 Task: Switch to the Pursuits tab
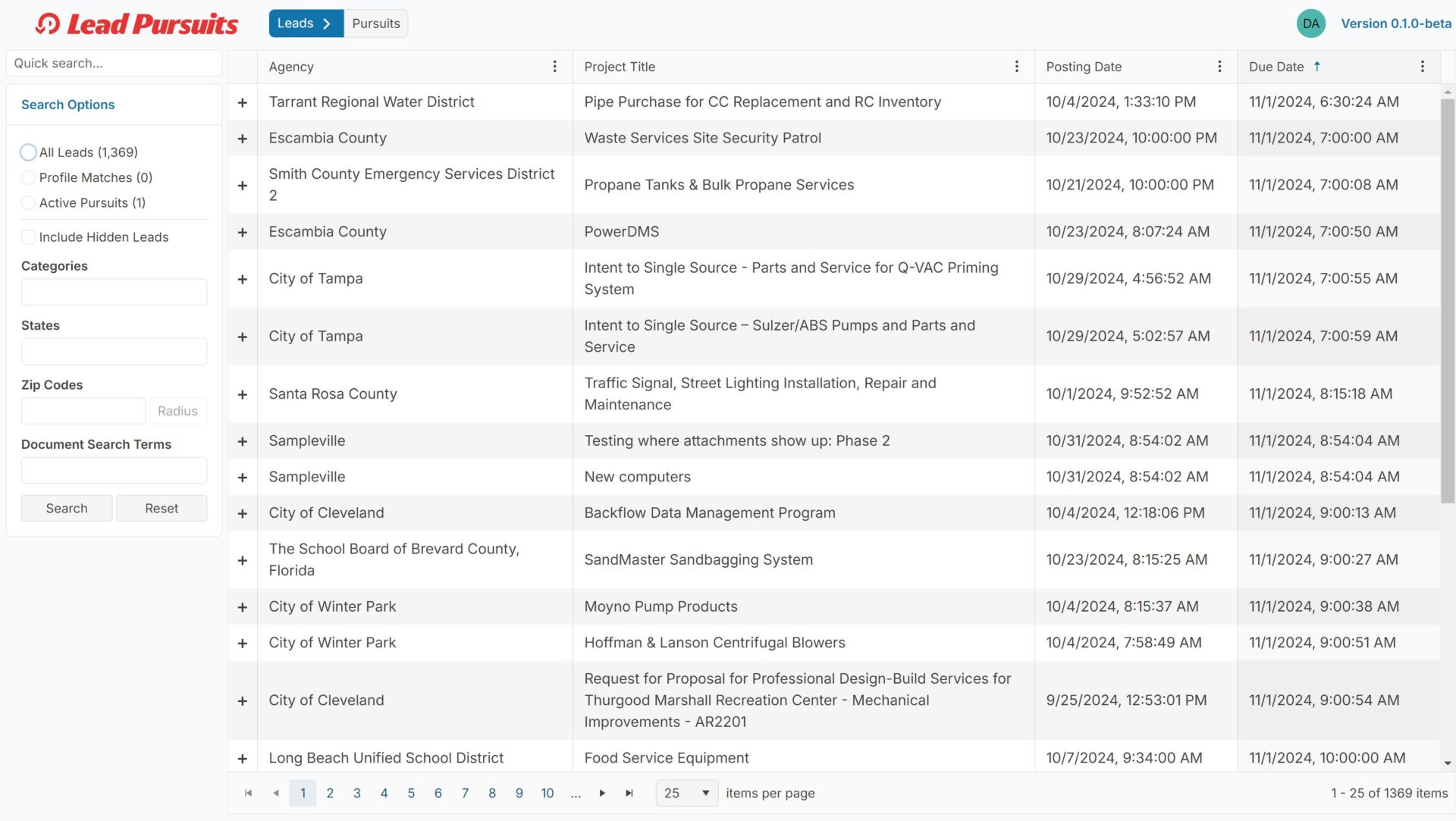coord(375,24)
